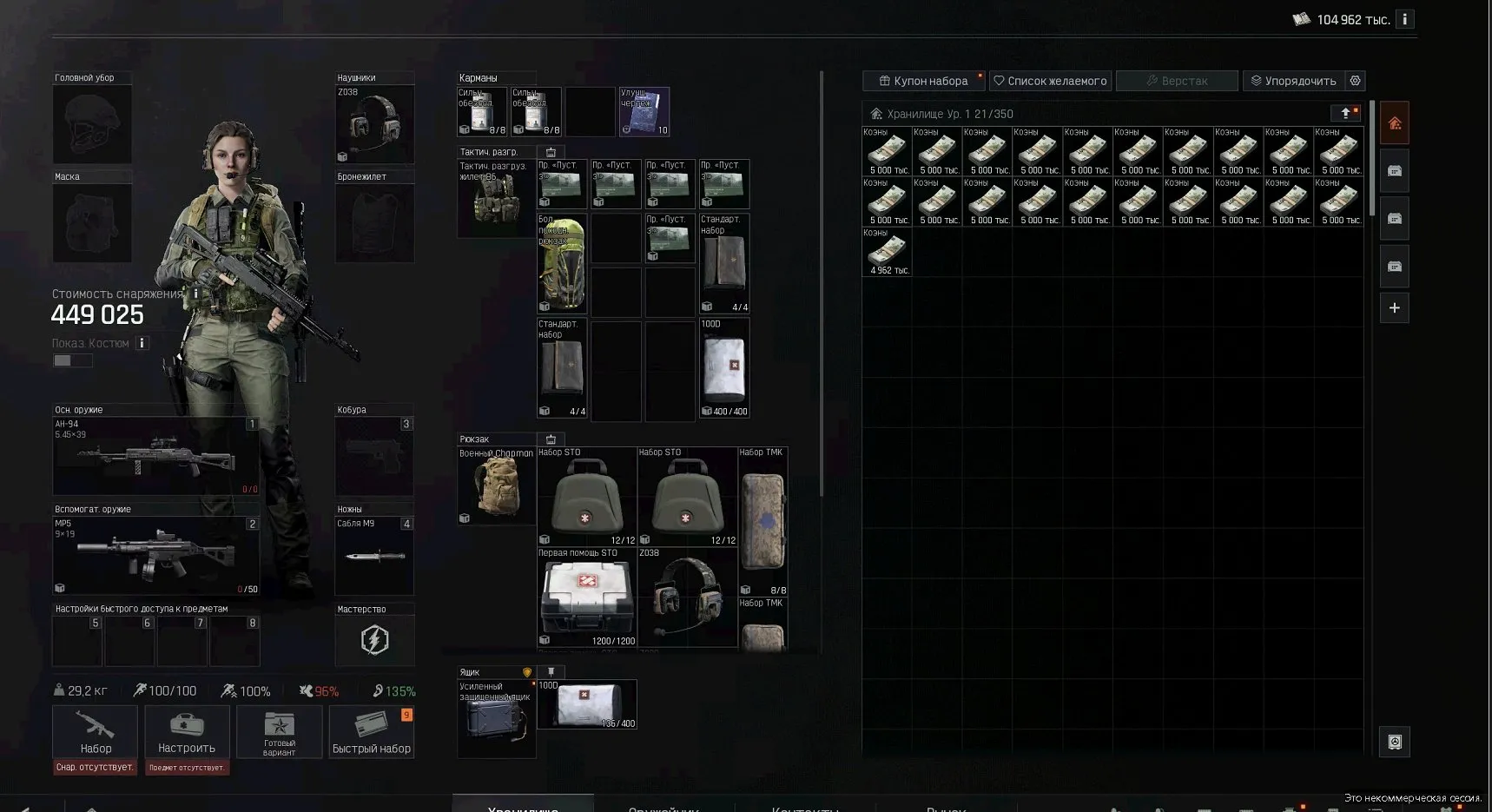Select the 100D pouch showing 136/400

(x=586, y=704)
